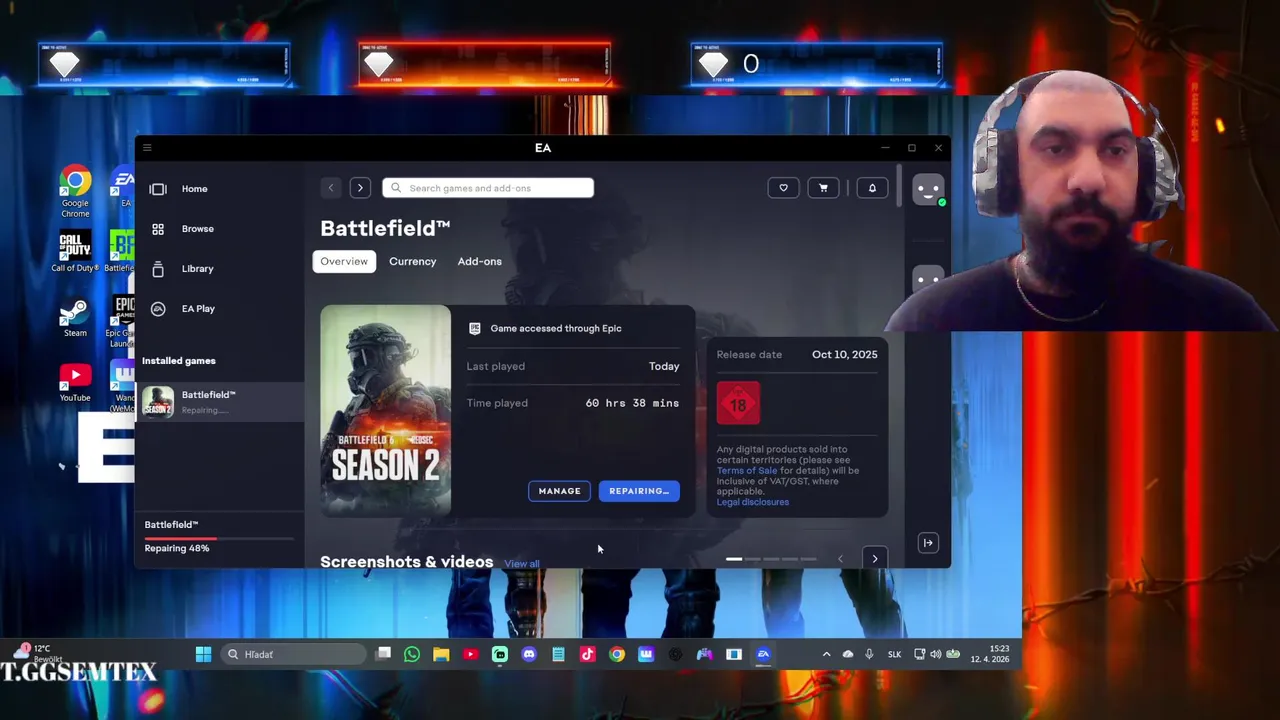
Task: Open the profile avatar with green status
Action: pyautogui.click(x=928, y=189)
